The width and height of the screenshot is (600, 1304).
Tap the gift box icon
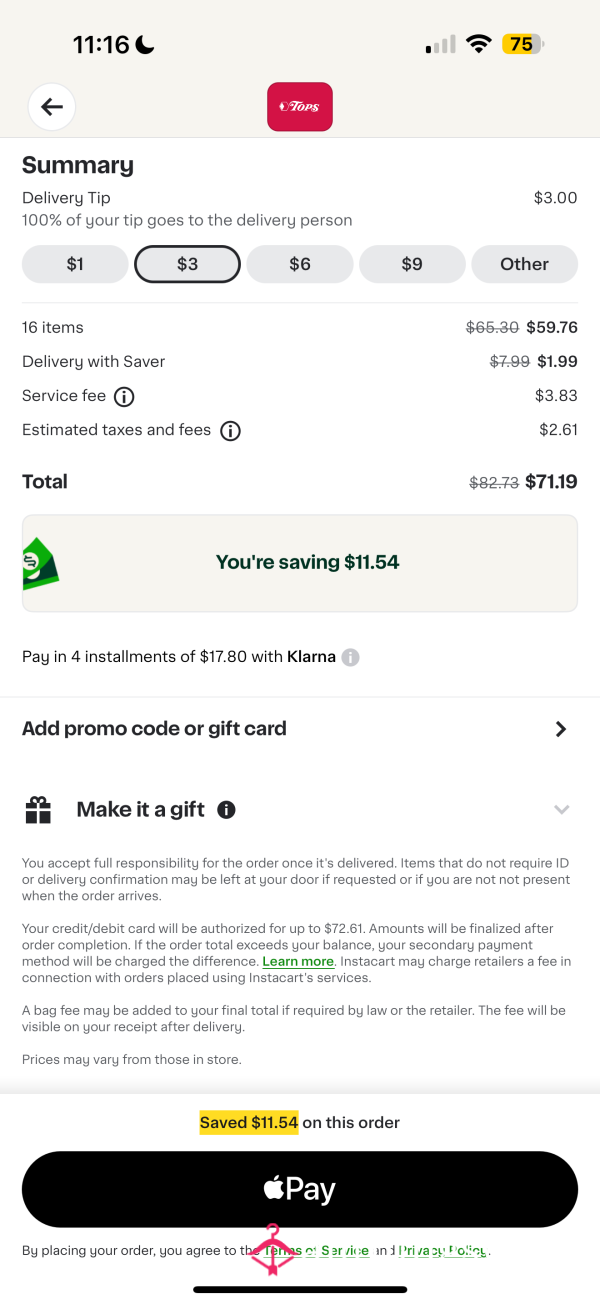point(38,810)
